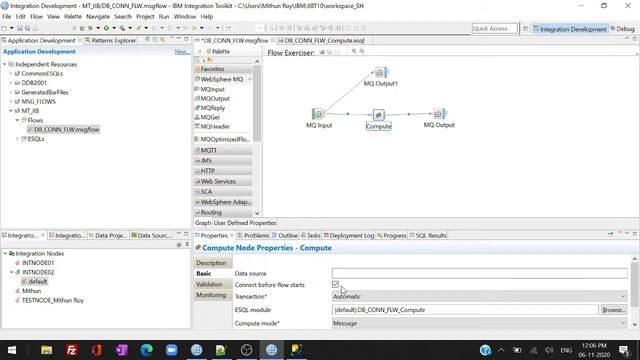Collapse the Flows folder
The height and width of the screenshot is (360, 640).
[17, 120]
